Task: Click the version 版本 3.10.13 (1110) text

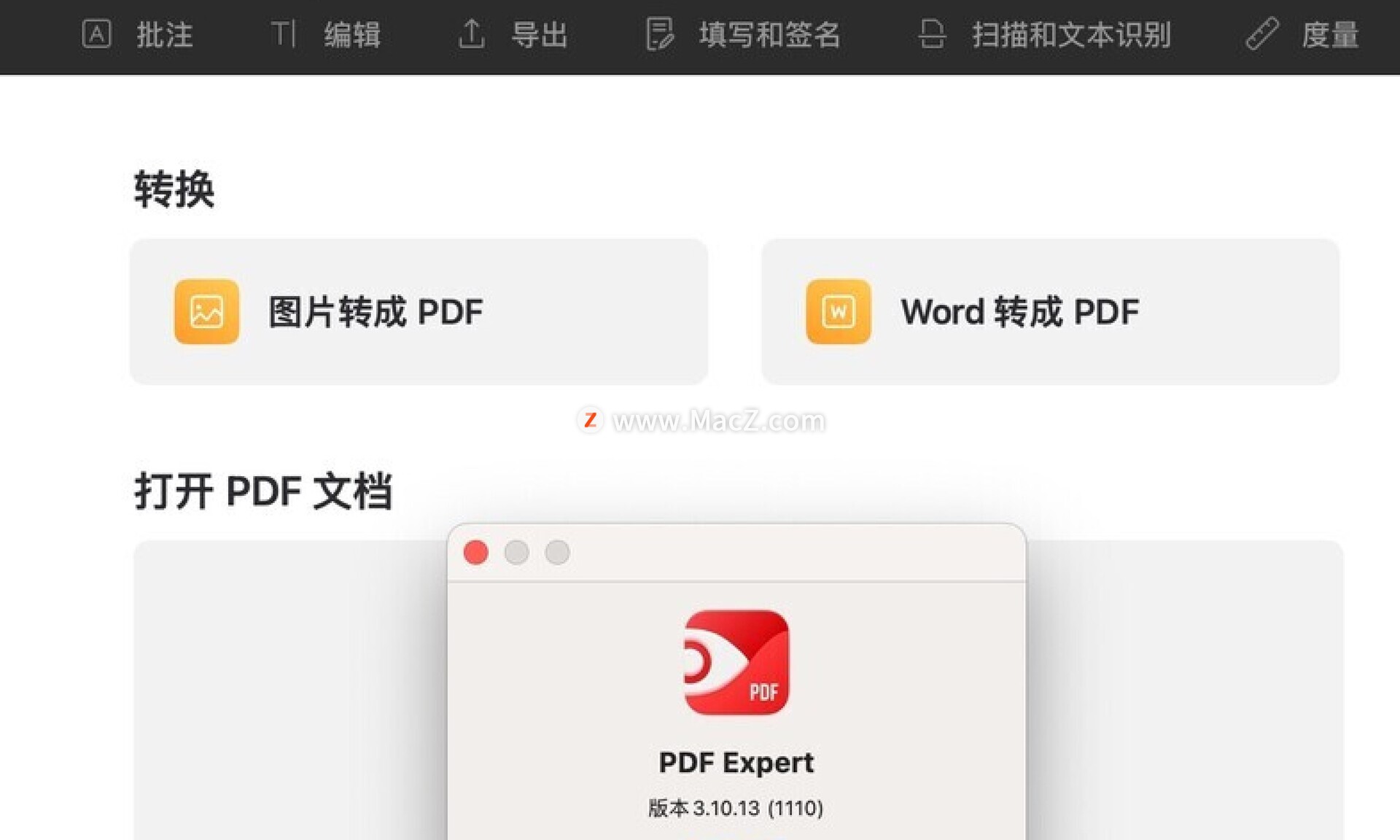Action: click(x=736, y=808)
